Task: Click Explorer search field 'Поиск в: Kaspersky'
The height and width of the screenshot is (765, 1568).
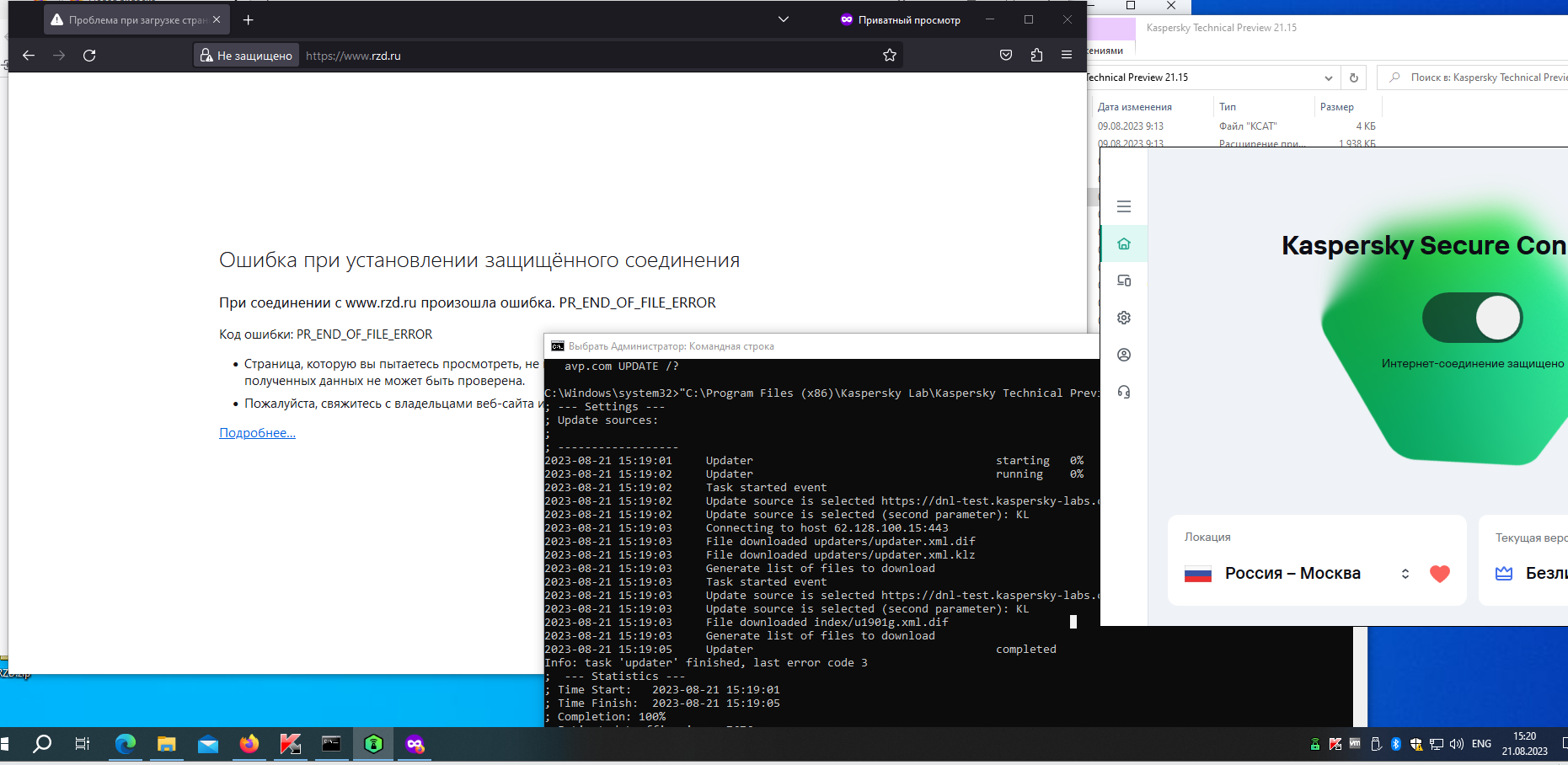Action: click(1474, 78)
